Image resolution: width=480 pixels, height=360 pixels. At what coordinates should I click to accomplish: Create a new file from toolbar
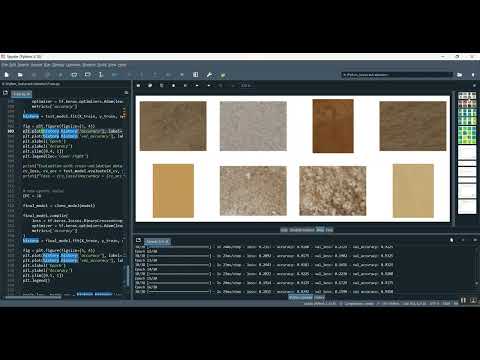pyautogui.click(x=7, y=75)
